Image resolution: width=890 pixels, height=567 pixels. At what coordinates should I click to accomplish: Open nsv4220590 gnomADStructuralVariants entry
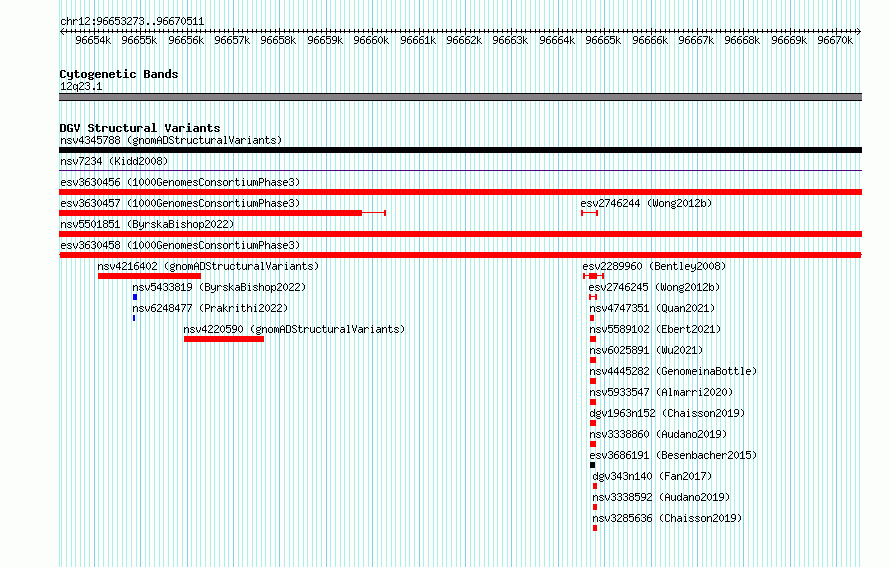(294, 329)
